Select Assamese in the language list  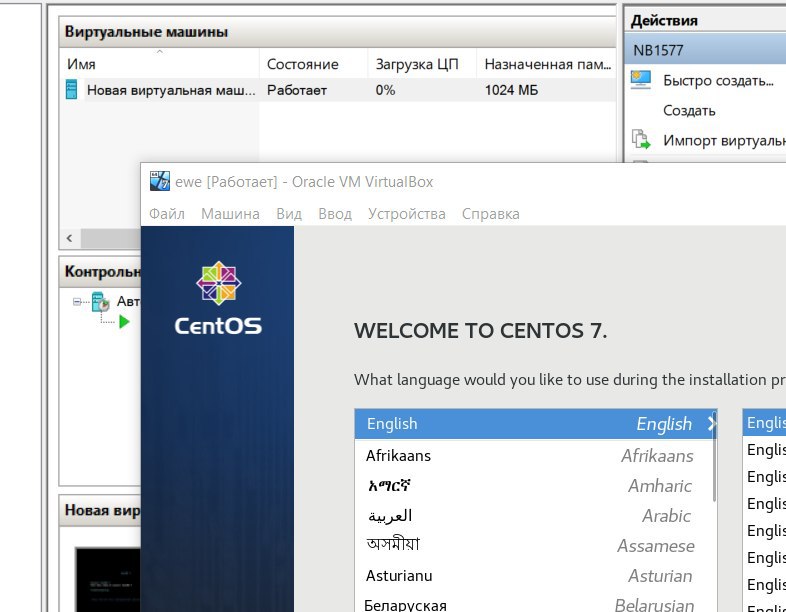pos(536,545)
